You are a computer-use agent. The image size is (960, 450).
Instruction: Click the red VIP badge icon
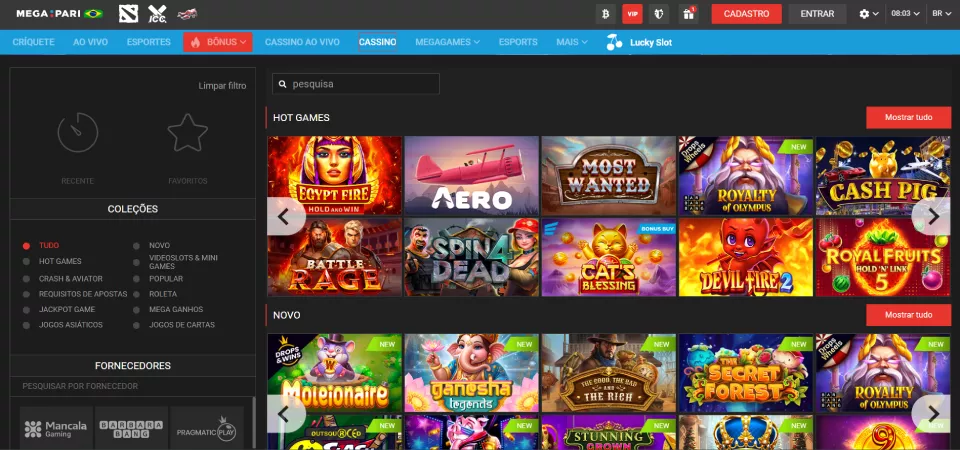(632, 14)
